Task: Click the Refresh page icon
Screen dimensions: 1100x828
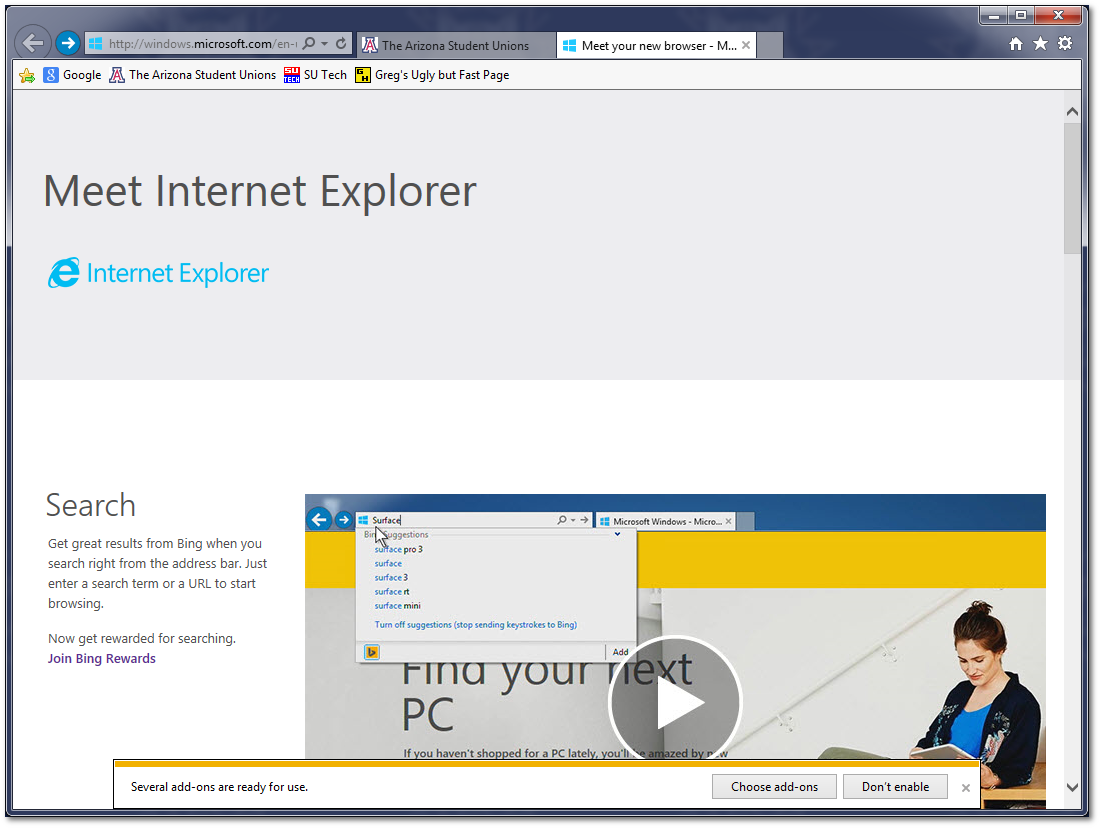Action: point(341,44)
